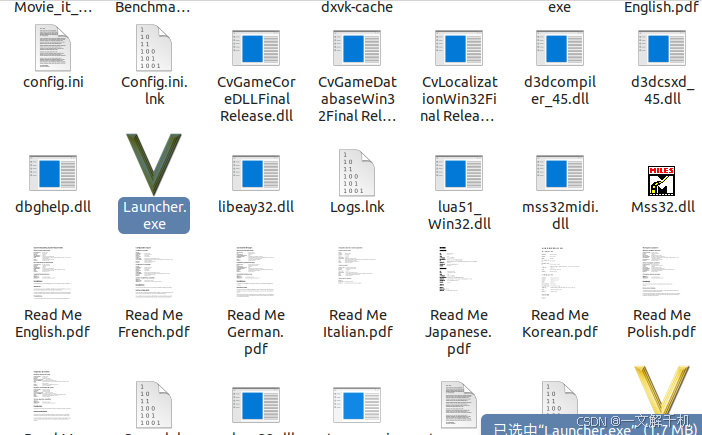This screenshot has height=435, width=702.
Task: Select the d3dcompiler_45.dll file
Action: pyautogui.click(x=560, y=48)
